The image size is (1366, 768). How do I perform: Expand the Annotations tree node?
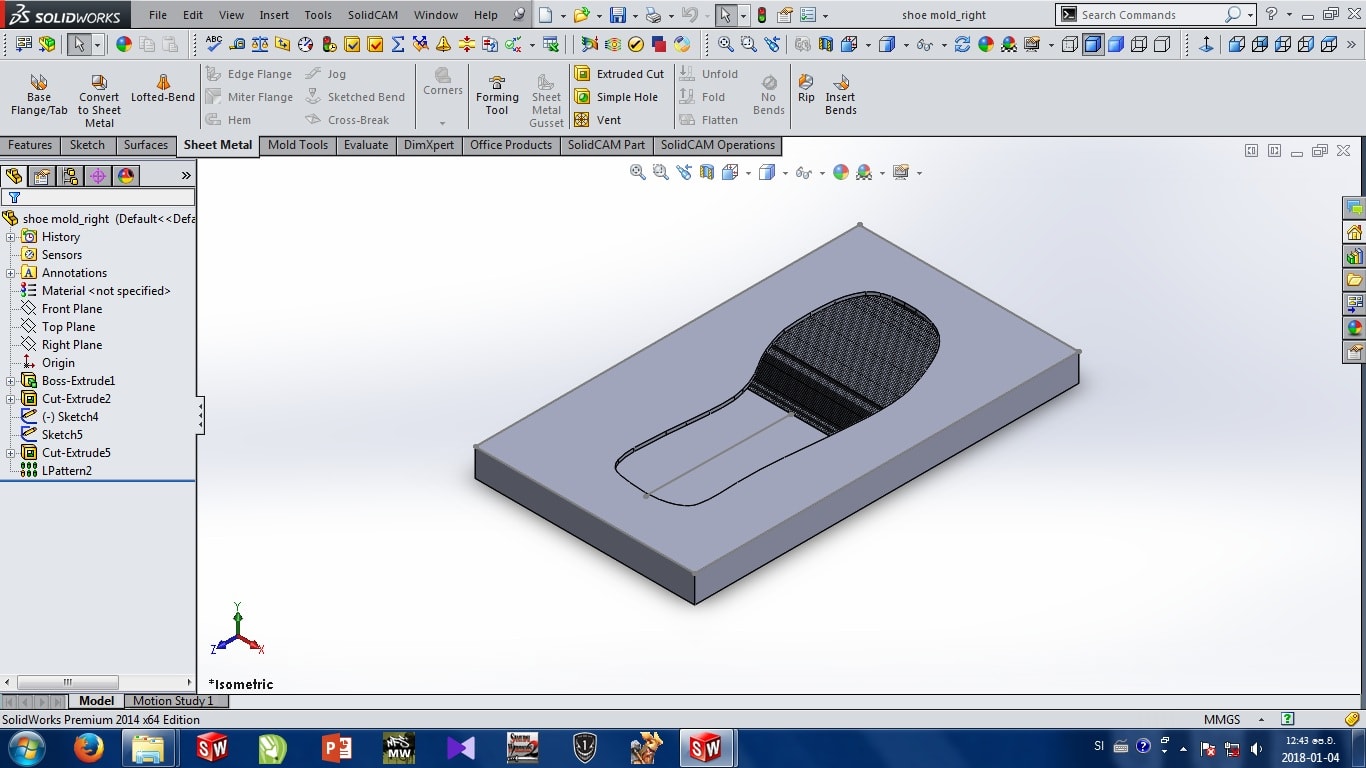pyautogui.click(x=11, y=273)
